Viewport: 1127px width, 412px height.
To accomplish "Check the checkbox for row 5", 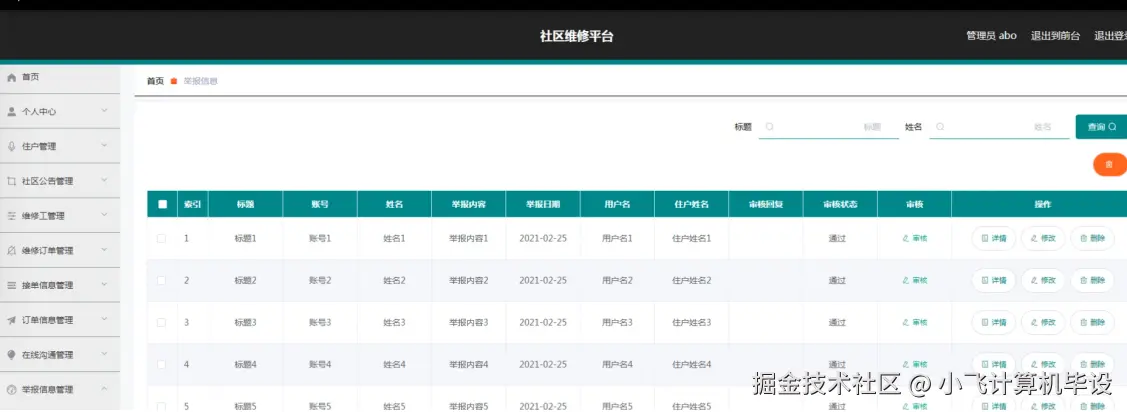I will pos(161,406).
